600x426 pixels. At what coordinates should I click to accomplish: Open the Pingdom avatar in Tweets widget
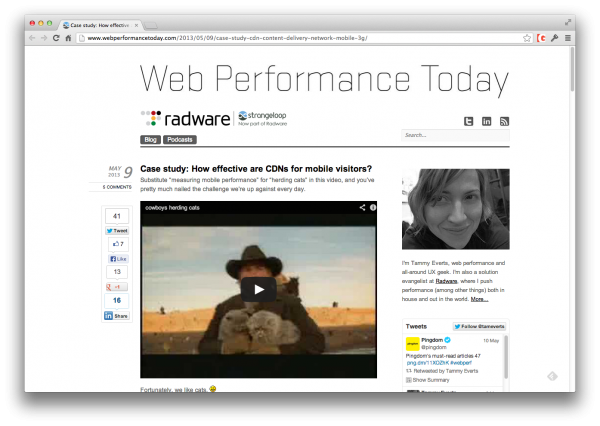tap(412, 344)
